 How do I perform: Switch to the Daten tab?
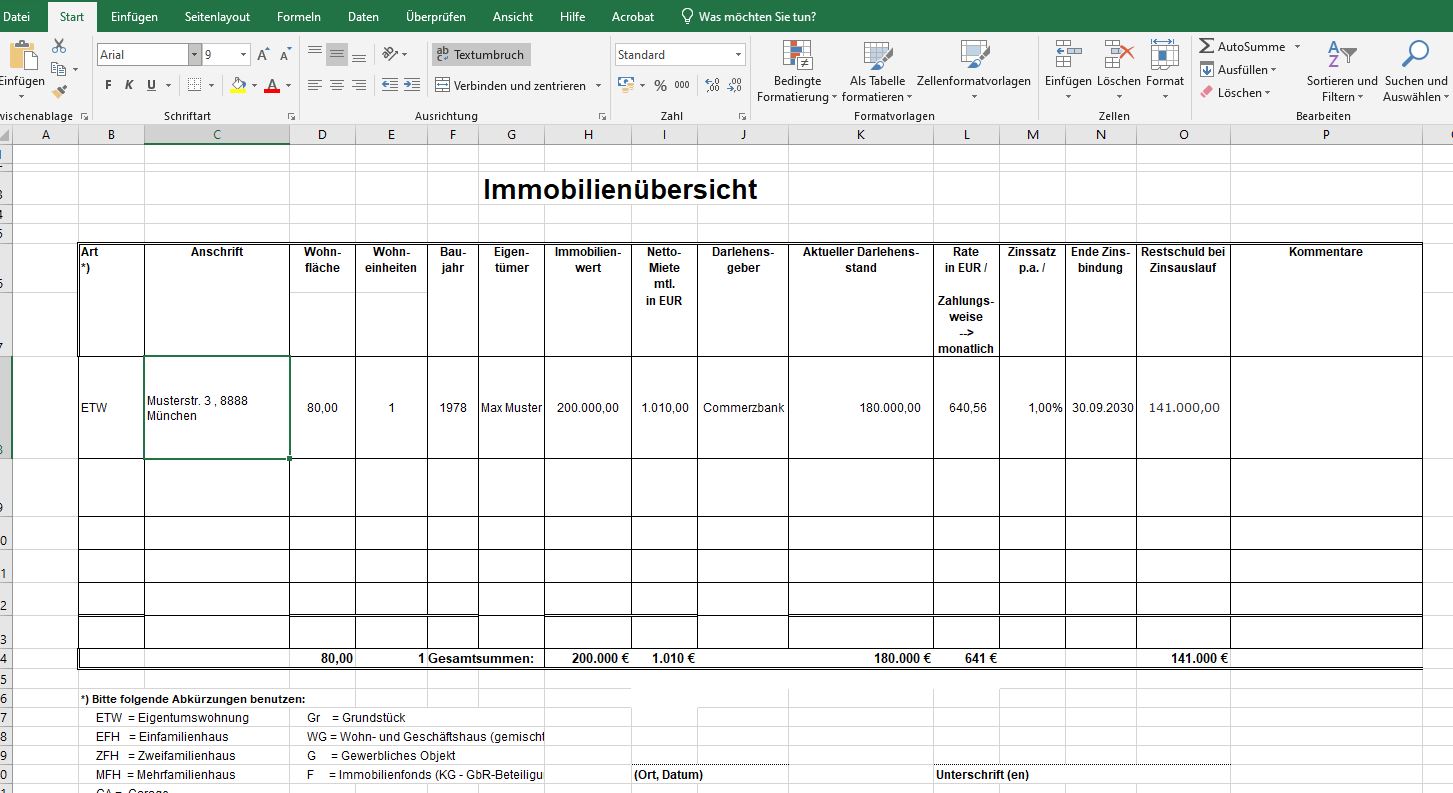click(363, 16)
